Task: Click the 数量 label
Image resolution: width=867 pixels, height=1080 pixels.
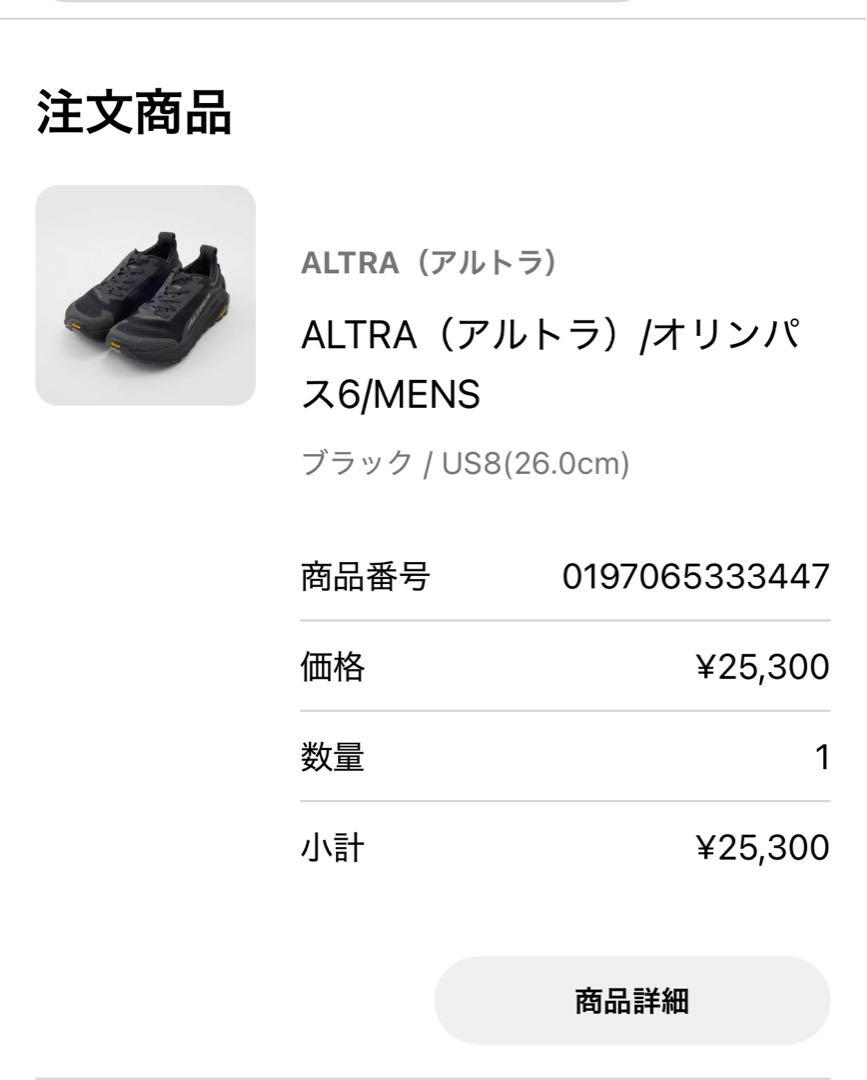Action: point(333,757)
